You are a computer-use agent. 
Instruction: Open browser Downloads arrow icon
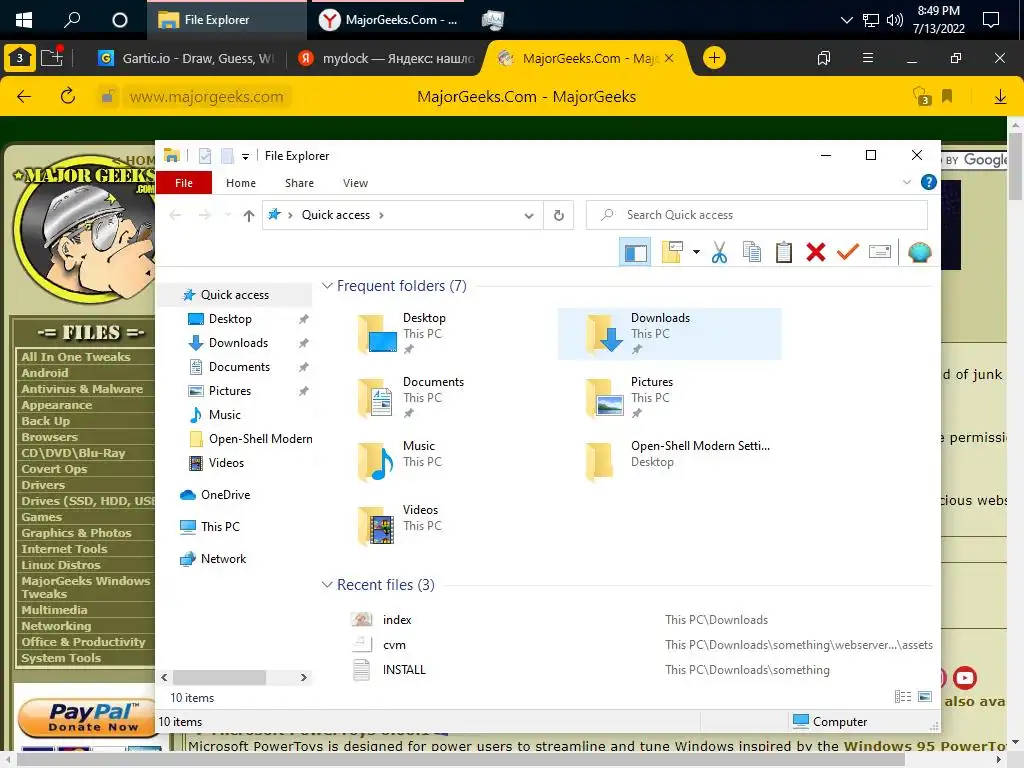point(1000,97)
